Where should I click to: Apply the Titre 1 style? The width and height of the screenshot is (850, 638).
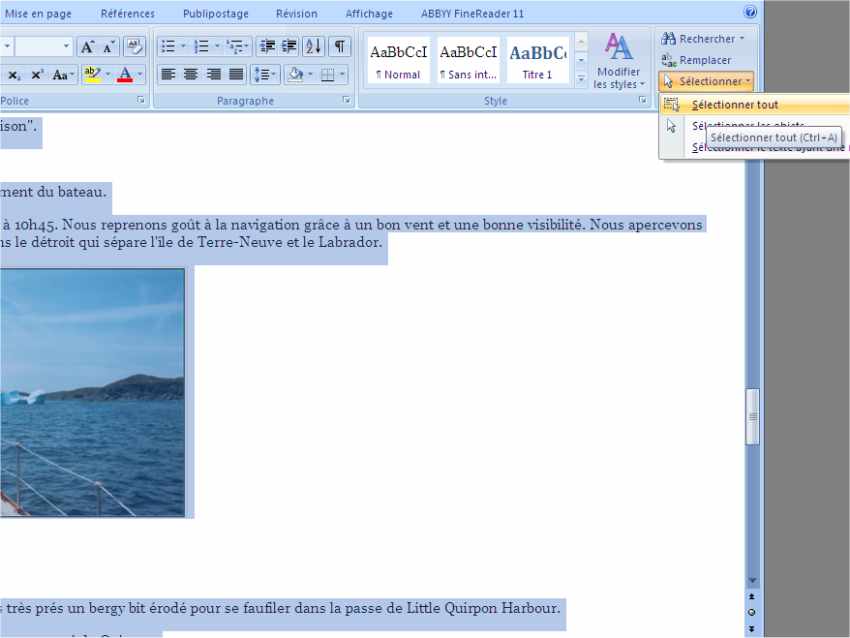(537, 60)
